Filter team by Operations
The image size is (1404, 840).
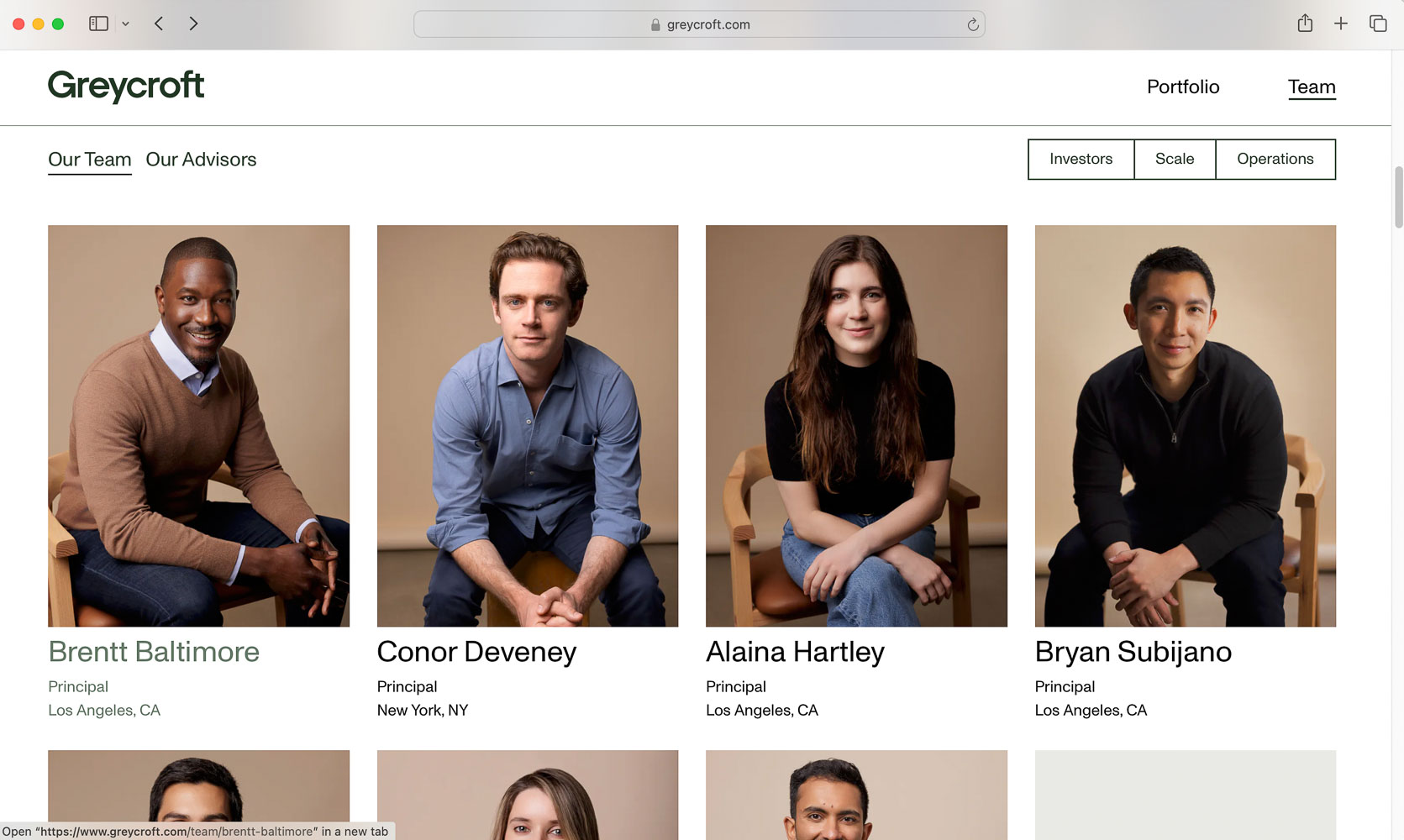tap(1275, 159)
